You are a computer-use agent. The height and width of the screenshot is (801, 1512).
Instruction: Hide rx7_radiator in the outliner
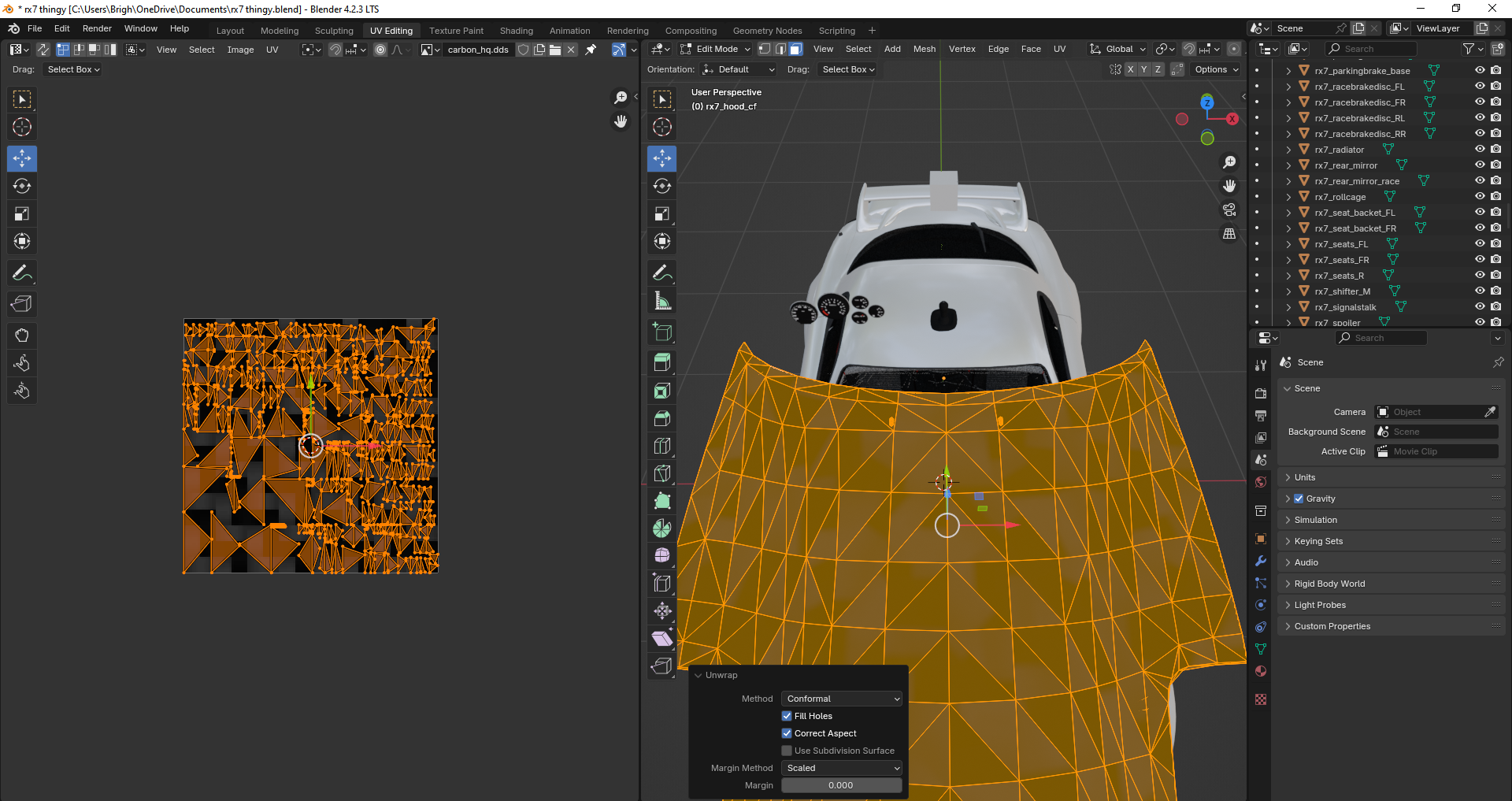tap(1480, 150)
